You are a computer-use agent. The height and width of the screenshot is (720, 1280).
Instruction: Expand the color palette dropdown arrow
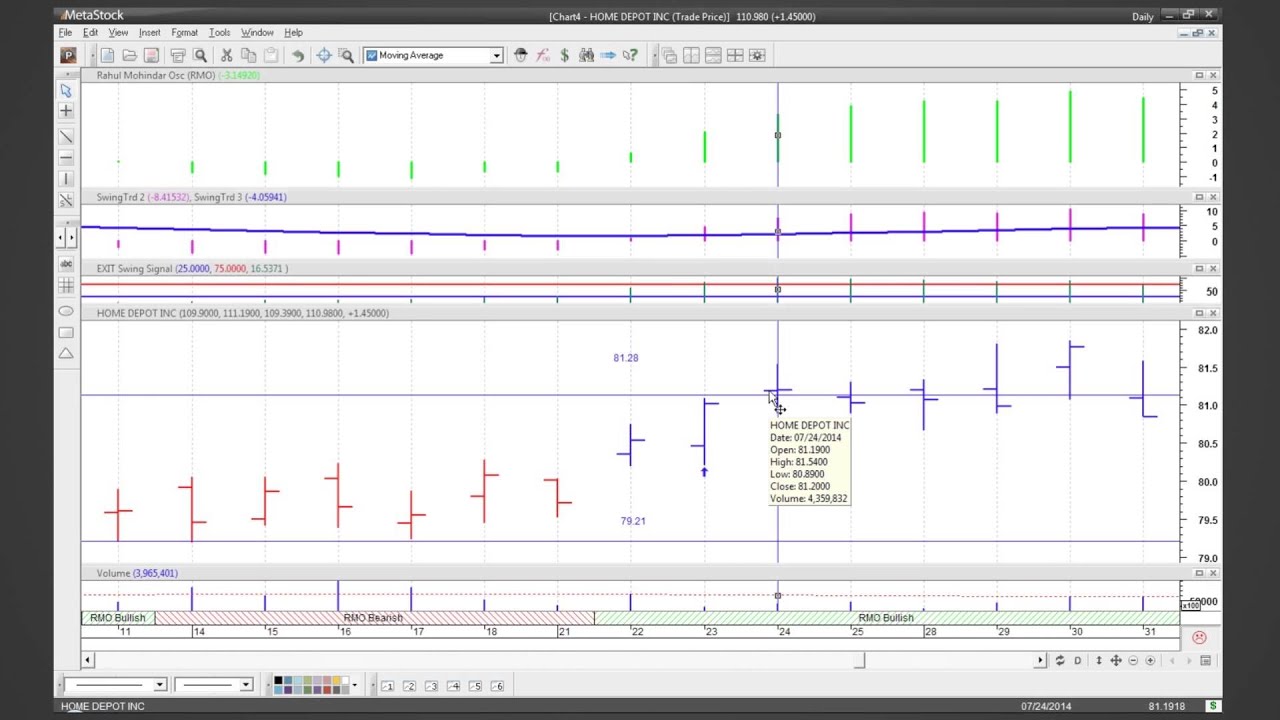pos(354,685)
